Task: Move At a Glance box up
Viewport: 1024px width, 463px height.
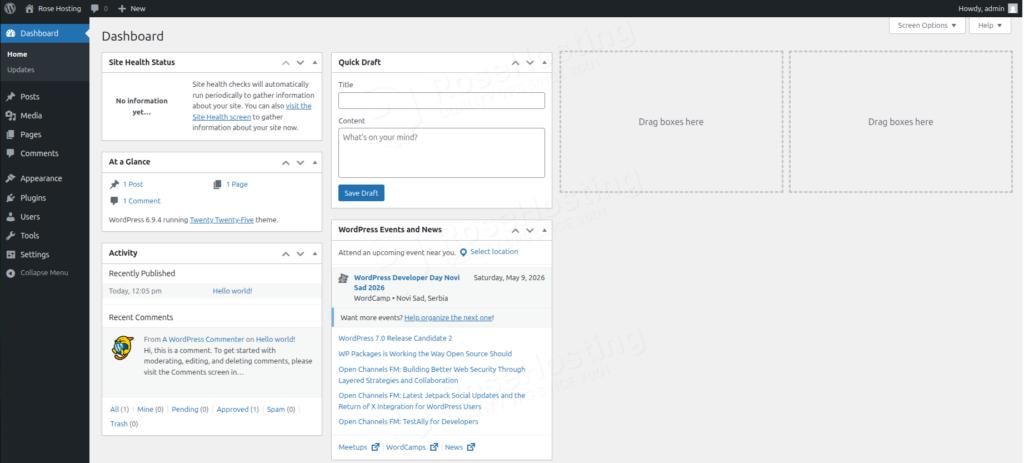Action: [x=285, y=163]
